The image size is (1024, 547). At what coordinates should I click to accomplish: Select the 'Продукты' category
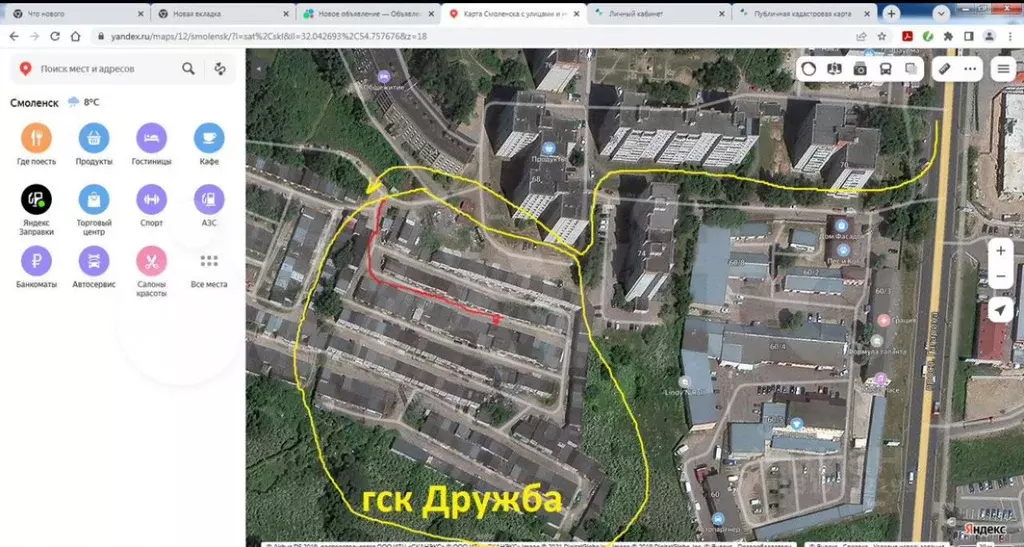(94, 144)
